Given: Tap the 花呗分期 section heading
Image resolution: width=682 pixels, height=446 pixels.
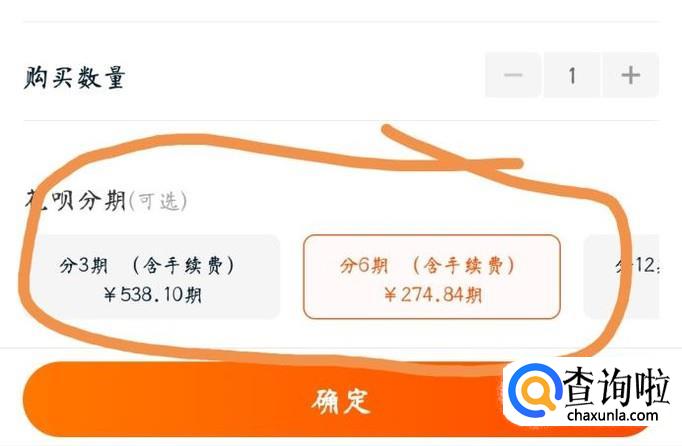Looking at the screenshot, I should pyautogui.click(x=76, y=201).
